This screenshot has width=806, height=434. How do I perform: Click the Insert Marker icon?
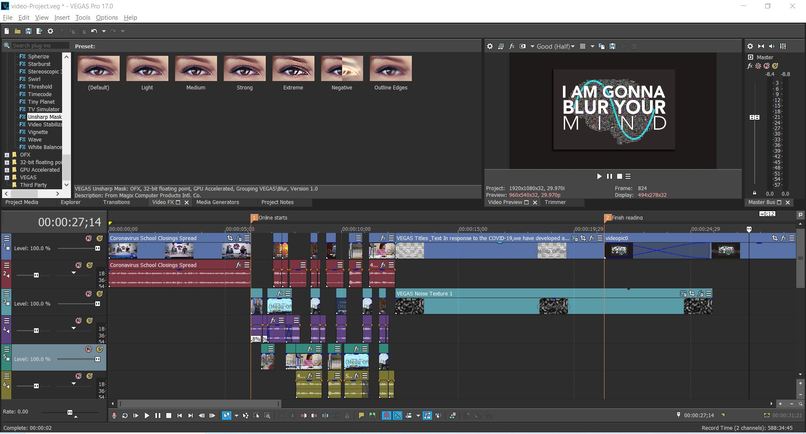(x=361, y=415)
